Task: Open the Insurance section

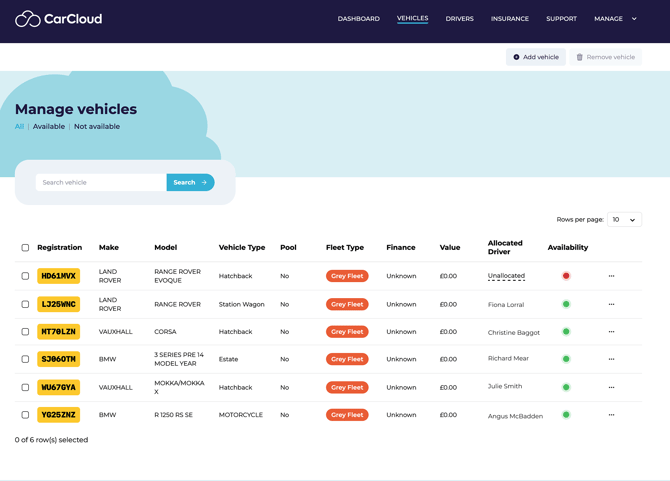Action: click(x=510, y=19)
